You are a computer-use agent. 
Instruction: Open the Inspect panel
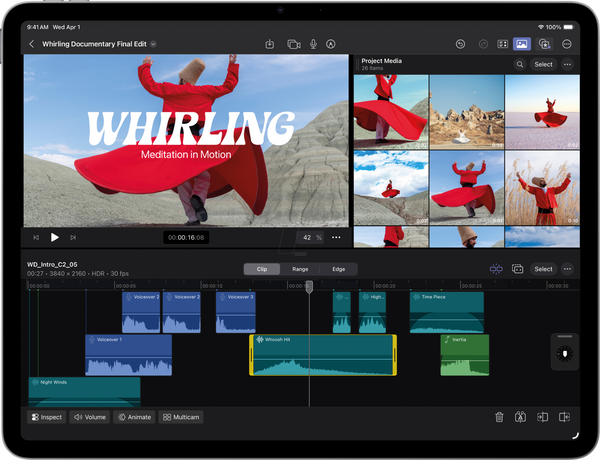point(46,417)
